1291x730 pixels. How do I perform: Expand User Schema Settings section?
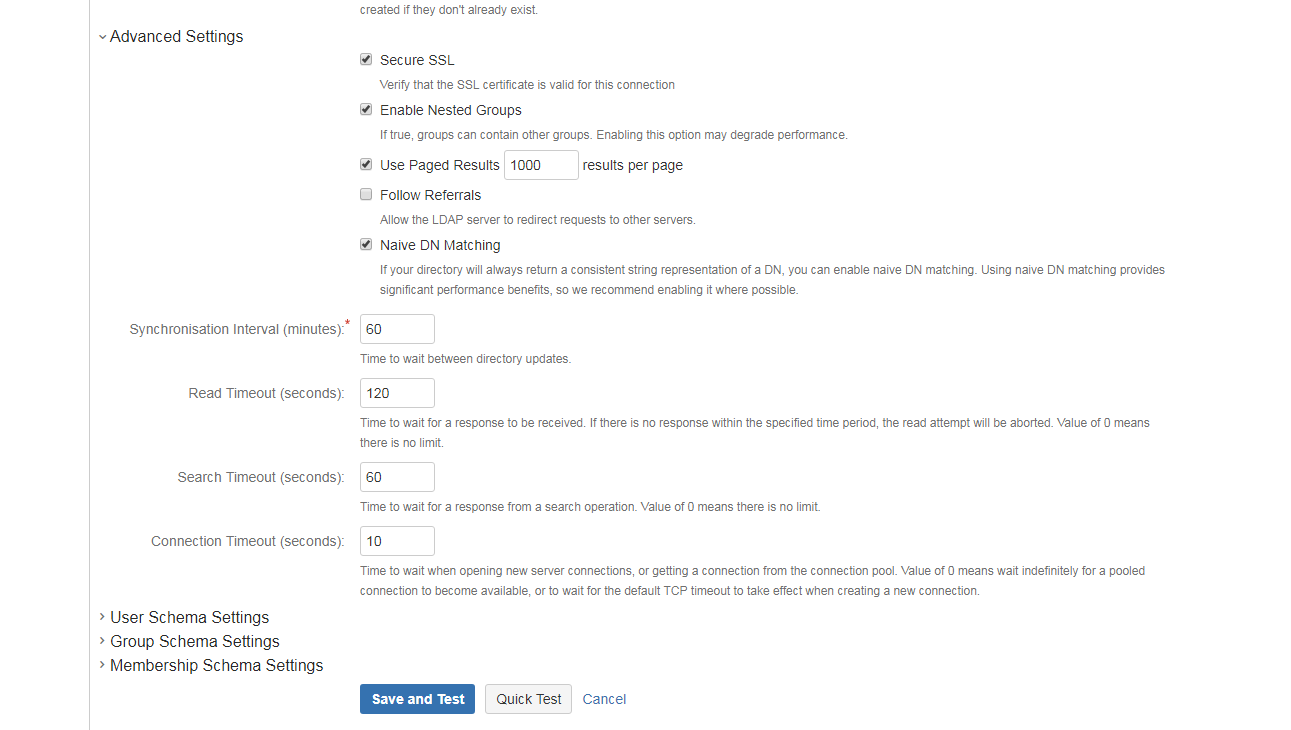[184, 617]
